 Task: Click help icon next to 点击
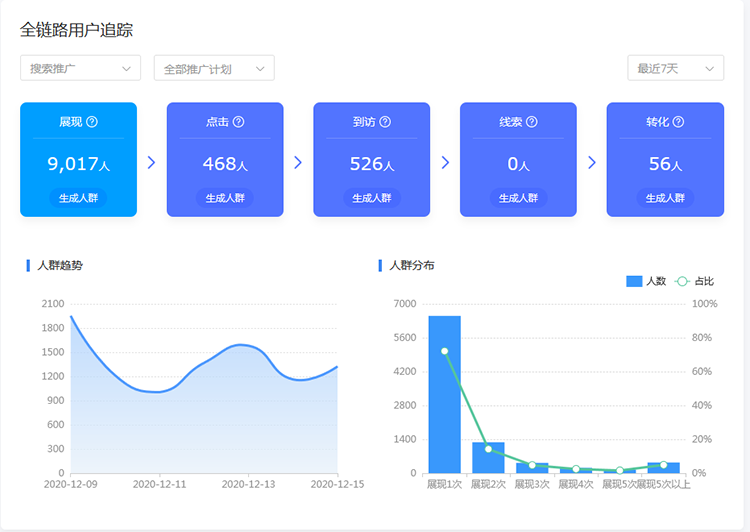[238, 122]
